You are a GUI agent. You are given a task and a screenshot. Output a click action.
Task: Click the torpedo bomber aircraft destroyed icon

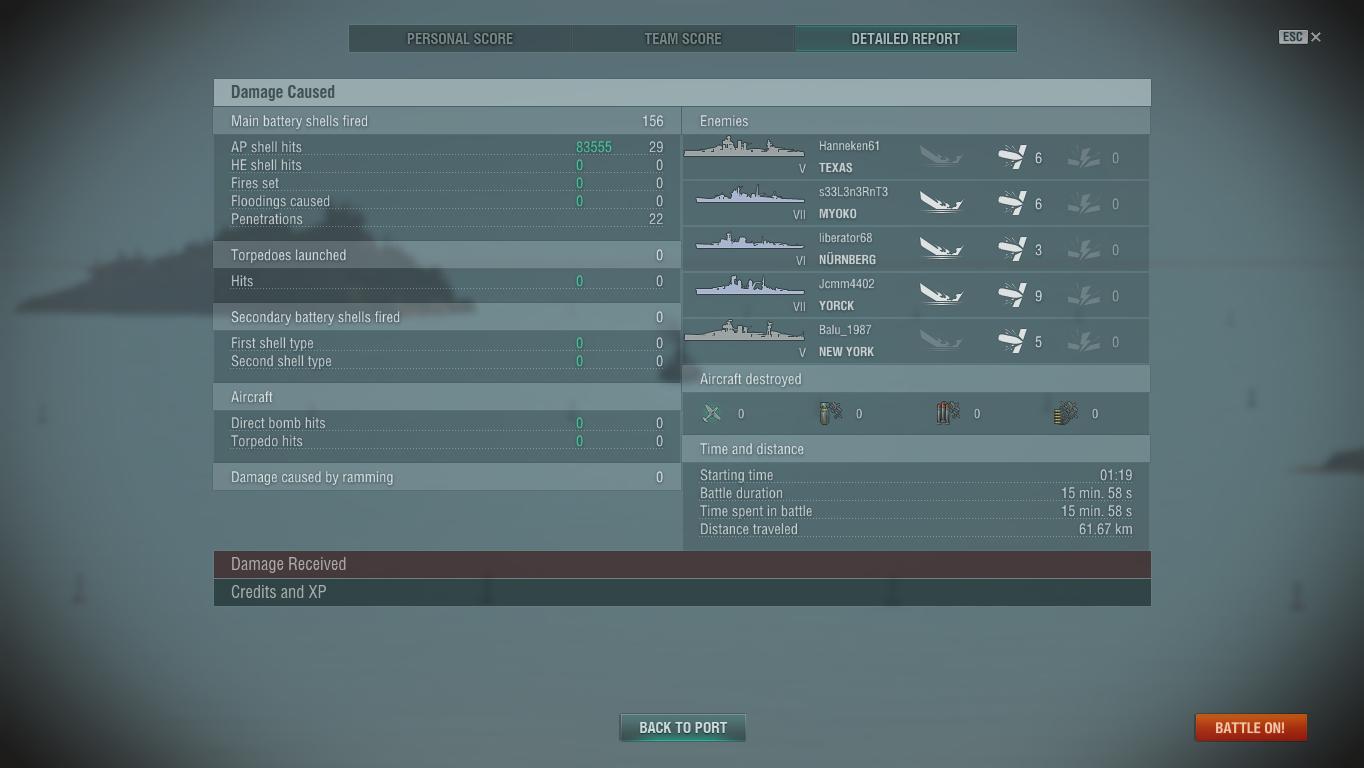pyautogui.click(x=948, y=413)
